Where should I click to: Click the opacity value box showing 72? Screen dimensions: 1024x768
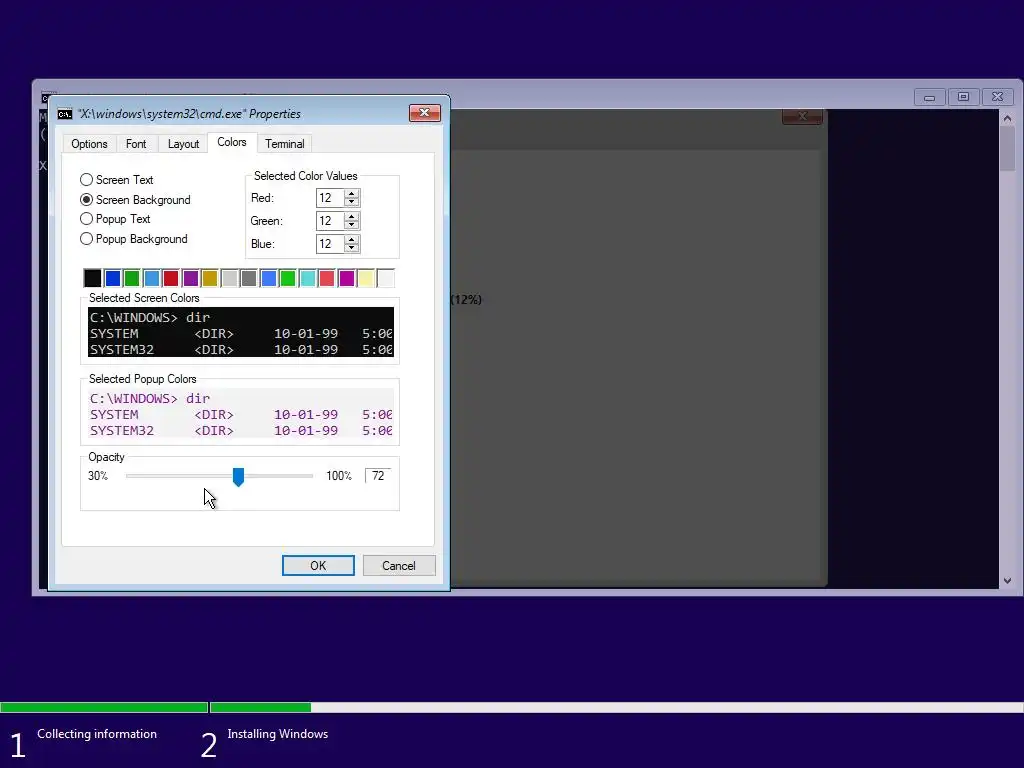tap(378, 475)
